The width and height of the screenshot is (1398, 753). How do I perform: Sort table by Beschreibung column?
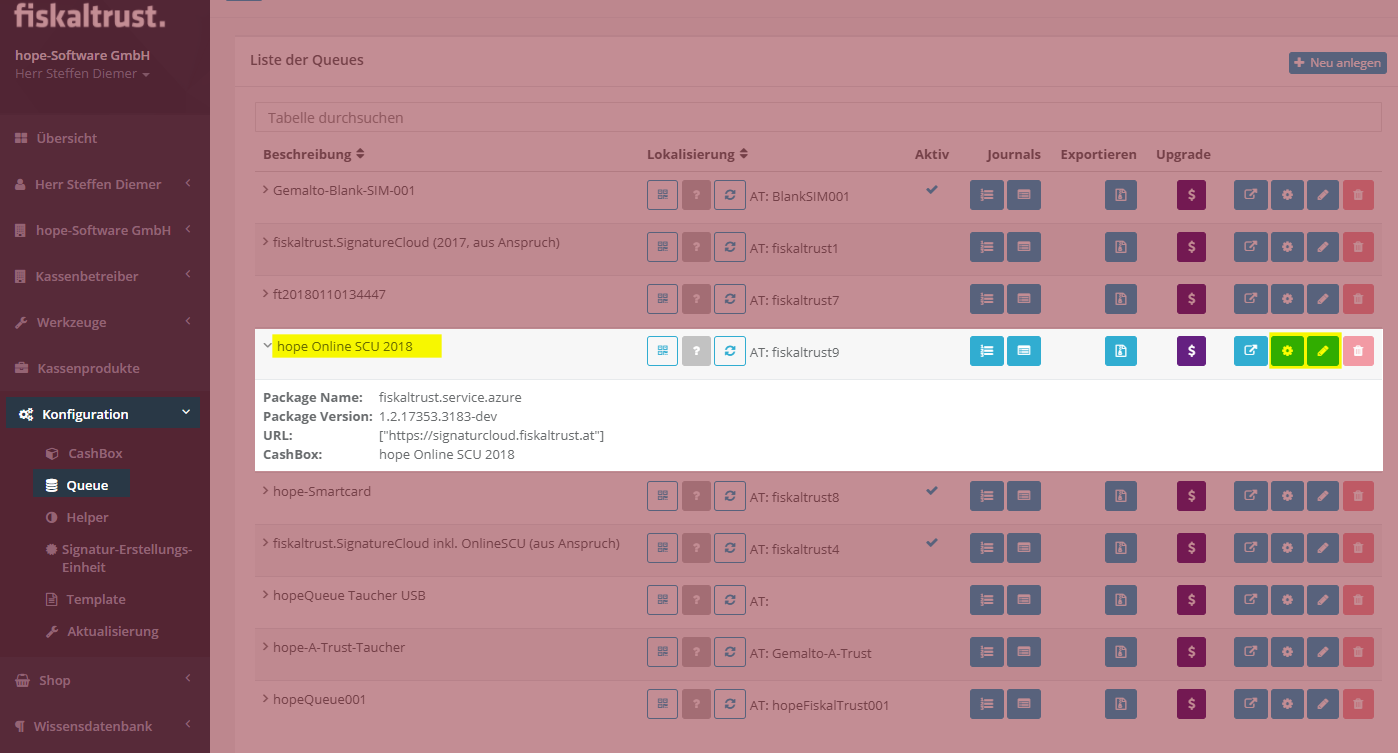(x=314, y=154)
